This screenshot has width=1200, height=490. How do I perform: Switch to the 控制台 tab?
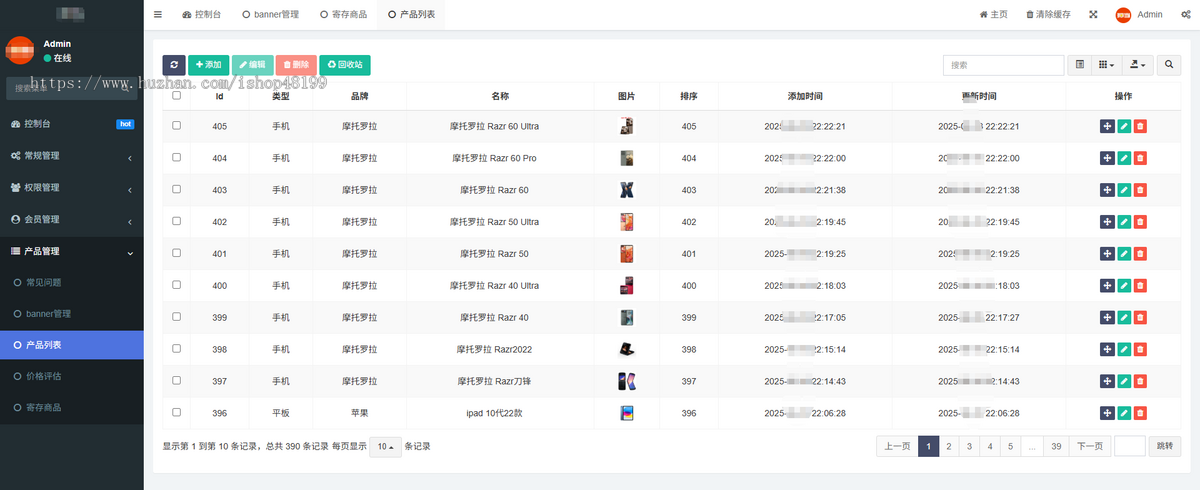202,14
